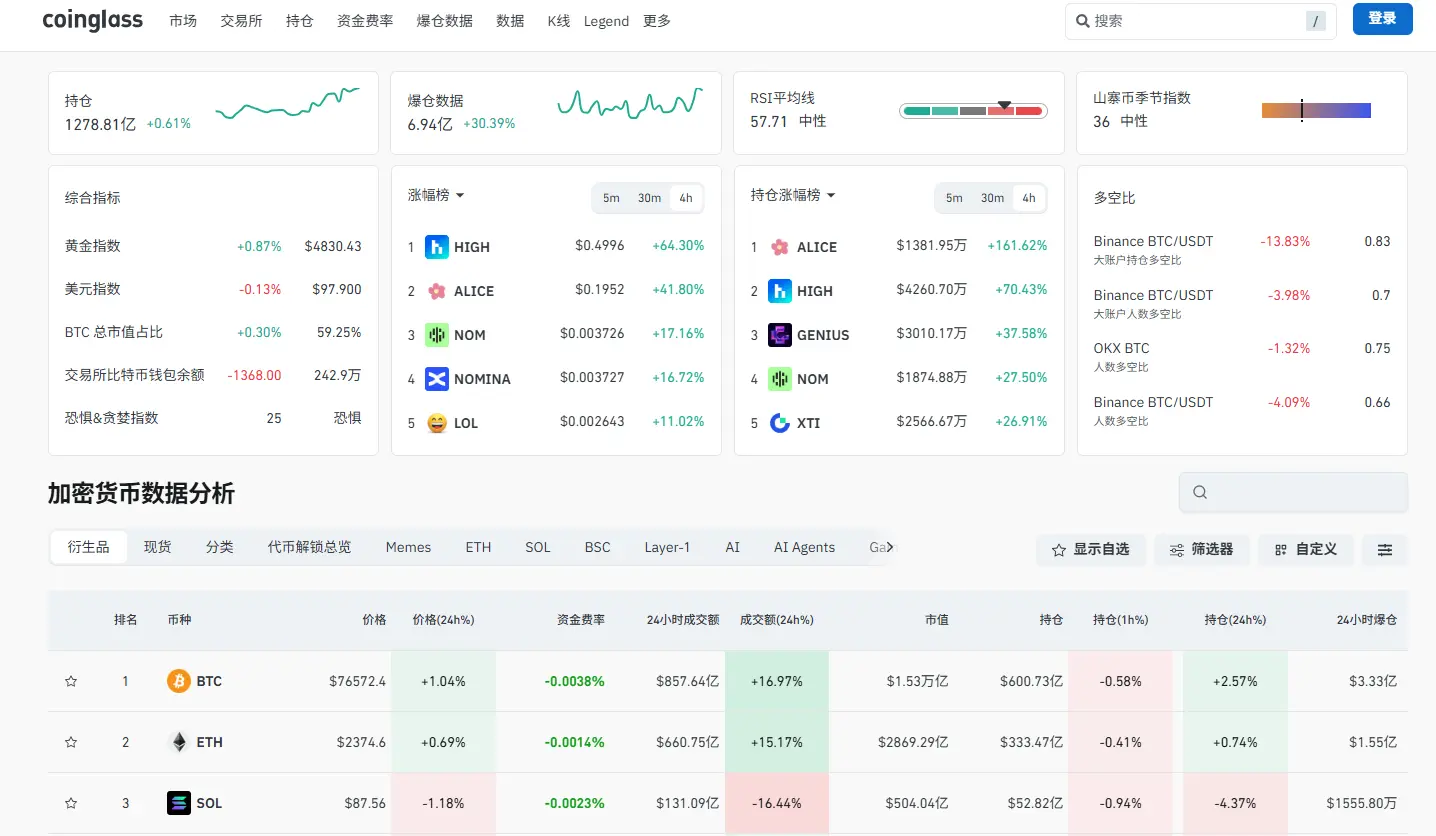Select 4h timeframe in 涨幅榜
The image size is (1436, 836).
point(686,198)
